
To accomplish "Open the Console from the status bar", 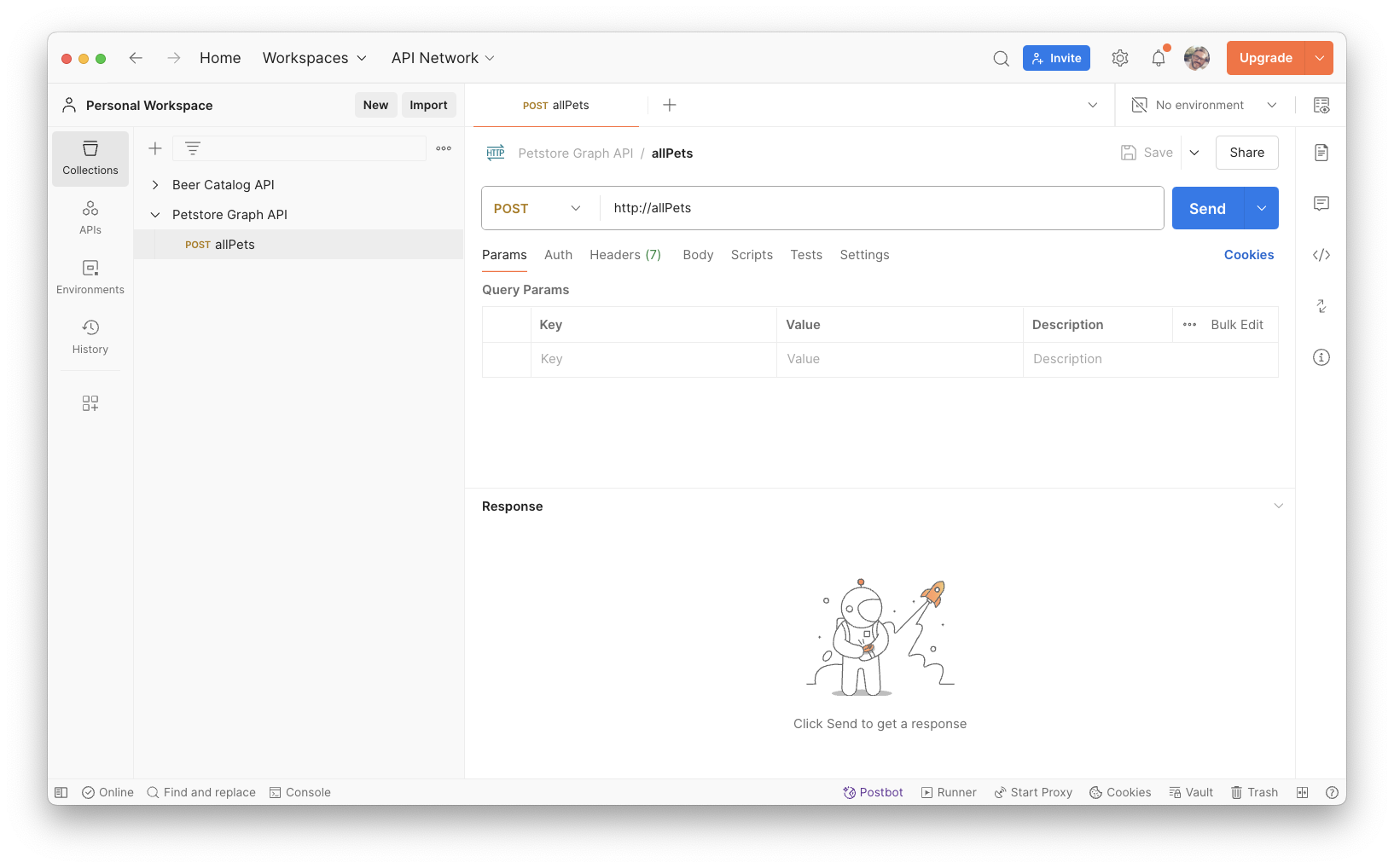I will pyautogui.click(x=299, y=792).
